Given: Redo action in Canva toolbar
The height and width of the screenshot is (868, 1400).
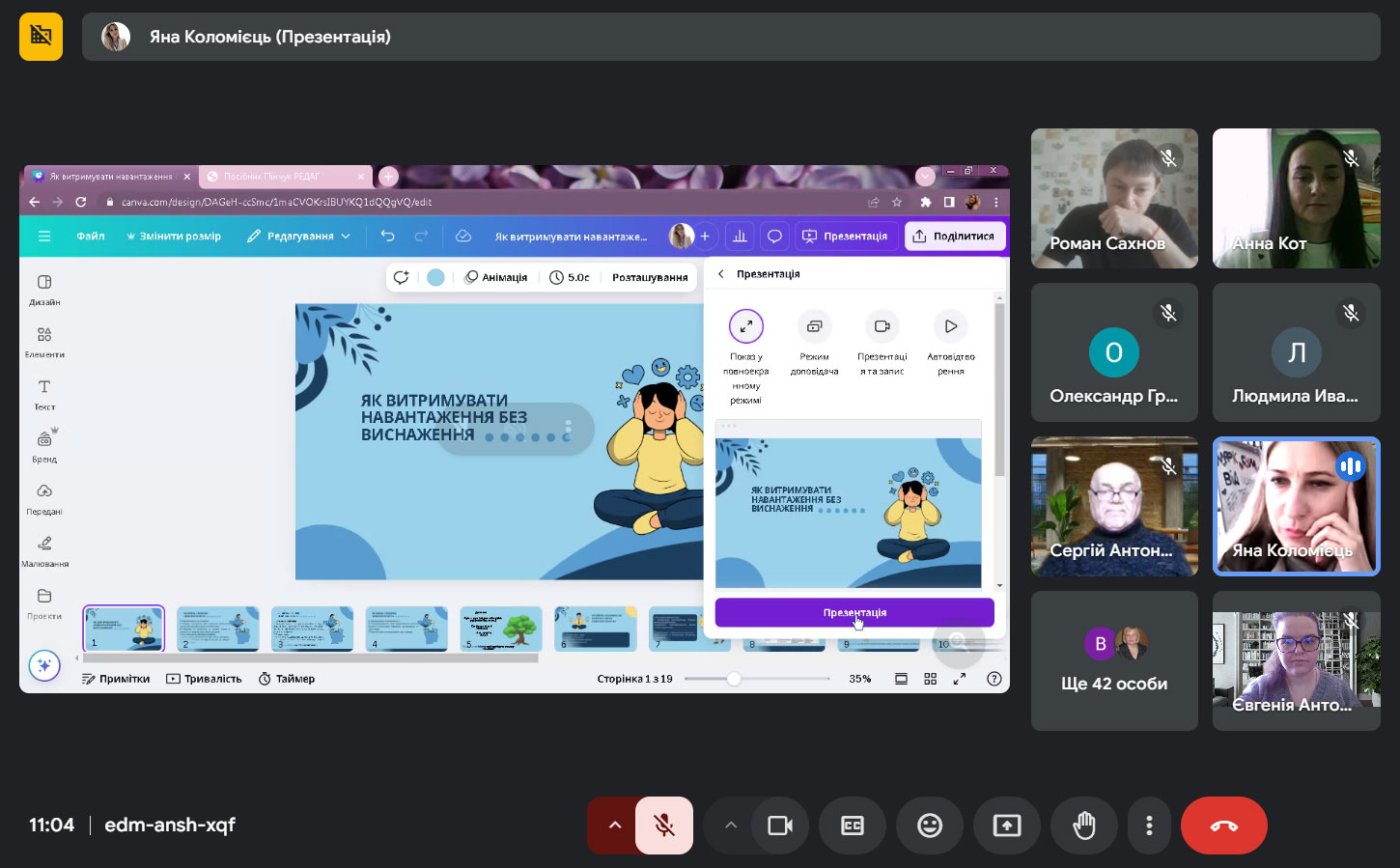Looking at the screenshot, I should click(421, 237).
